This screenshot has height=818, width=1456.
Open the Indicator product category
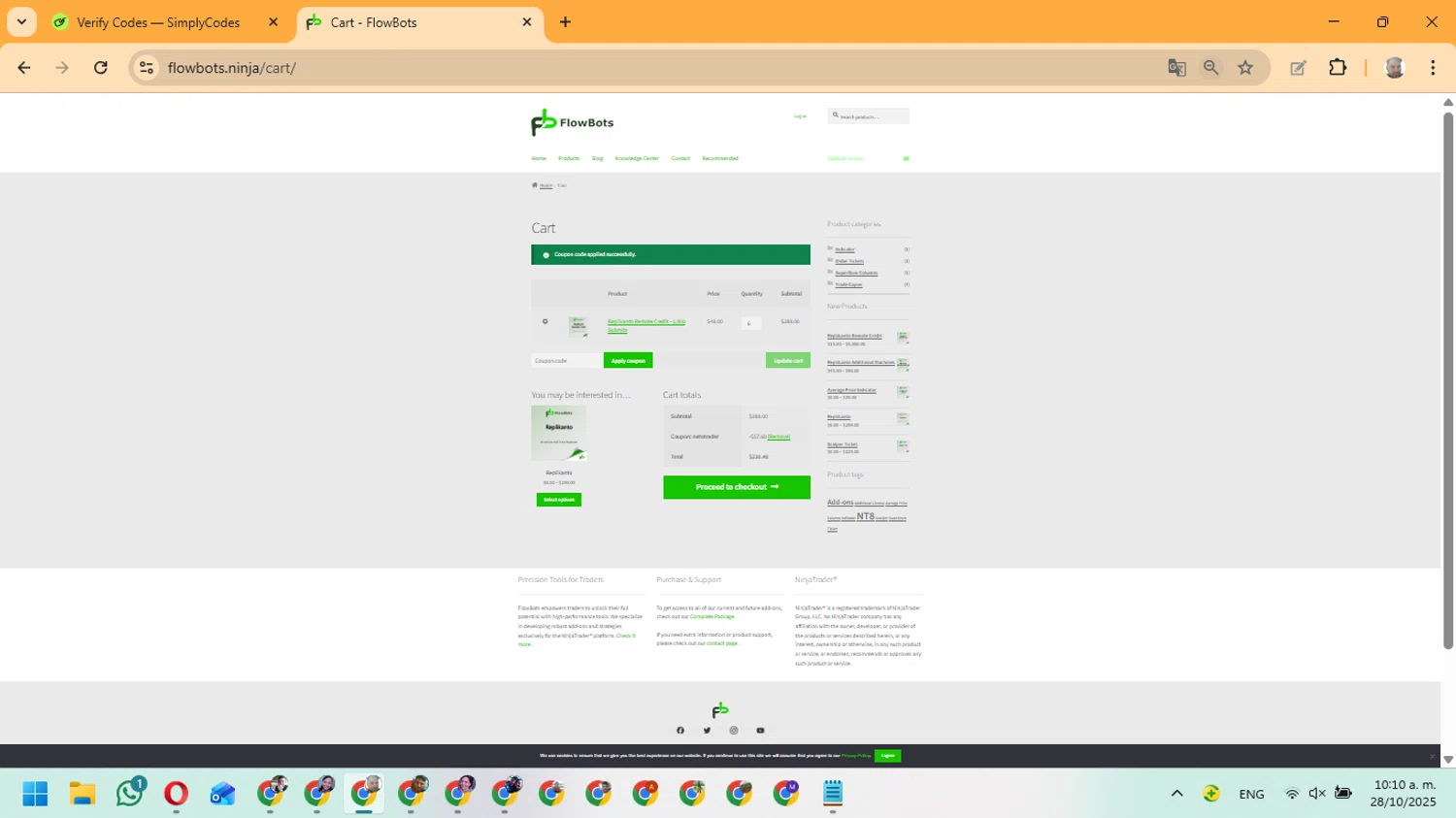pos(844,249)
